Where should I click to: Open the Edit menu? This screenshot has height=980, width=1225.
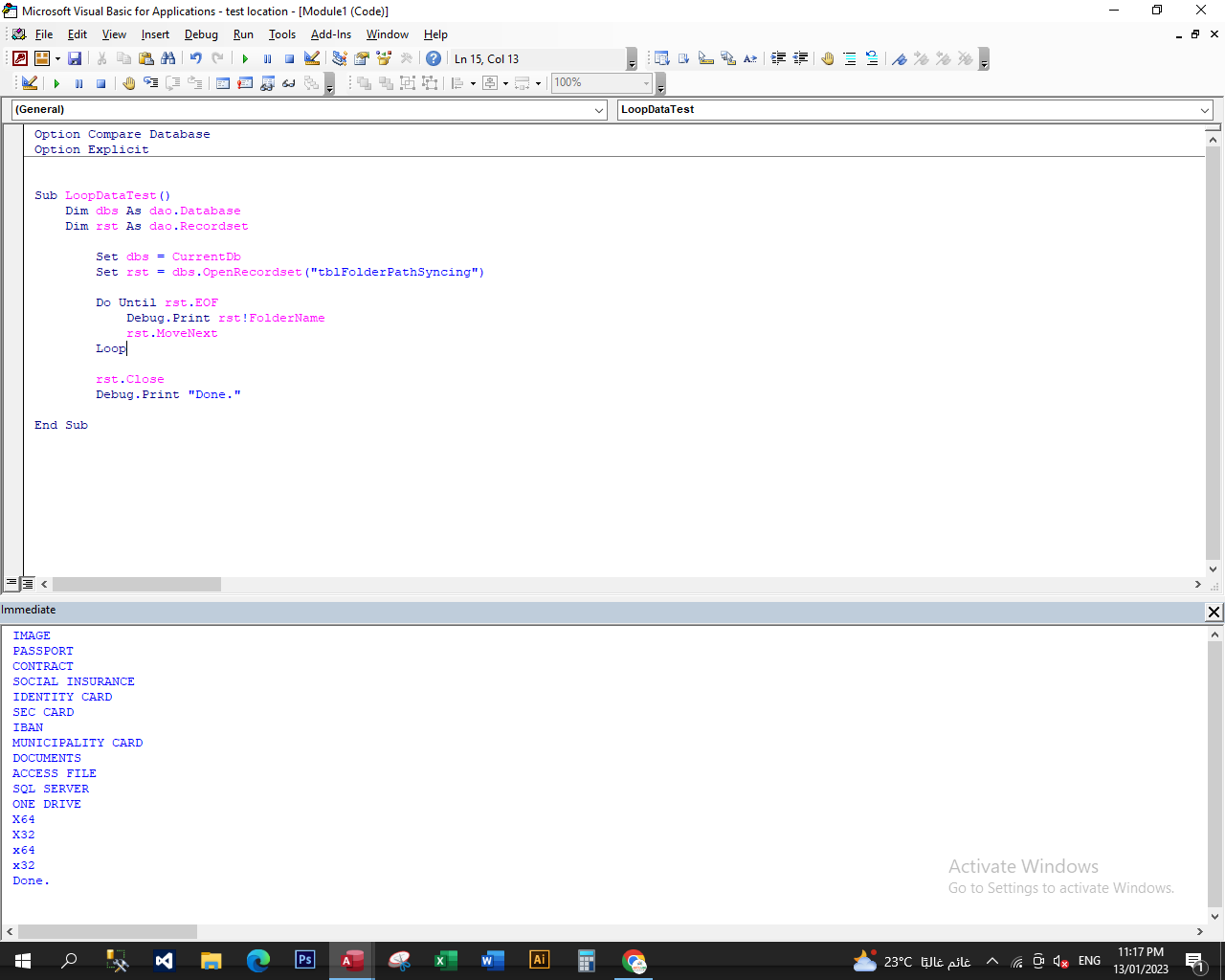tap(78, 34)
